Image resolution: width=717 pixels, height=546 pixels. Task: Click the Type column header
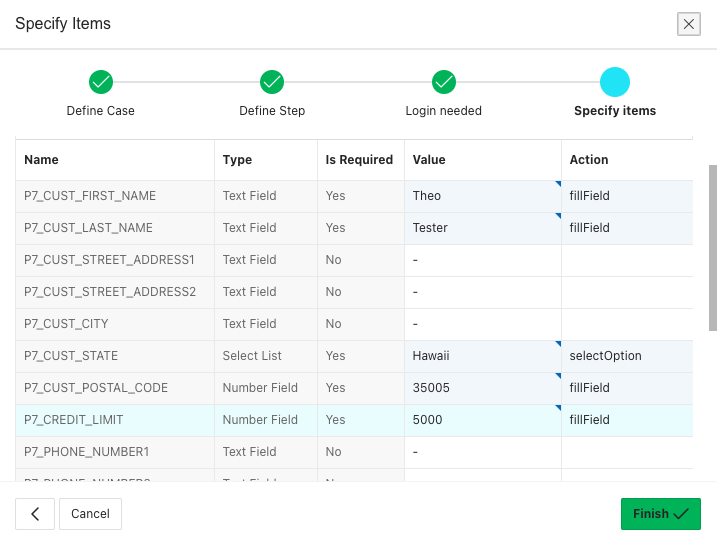click(266, 160)
